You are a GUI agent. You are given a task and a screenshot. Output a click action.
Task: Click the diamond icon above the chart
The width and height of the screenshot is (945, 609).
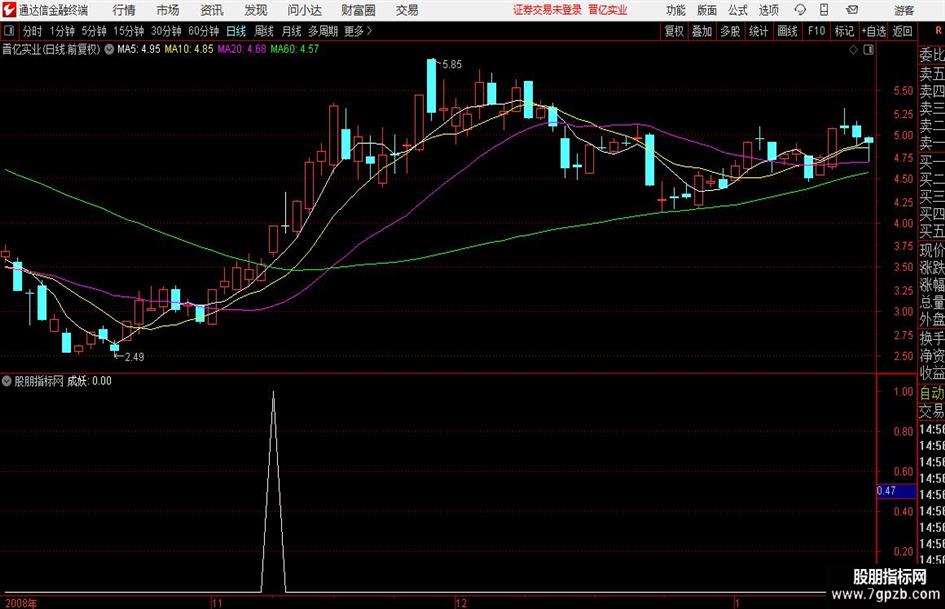(x=853, y=50)
